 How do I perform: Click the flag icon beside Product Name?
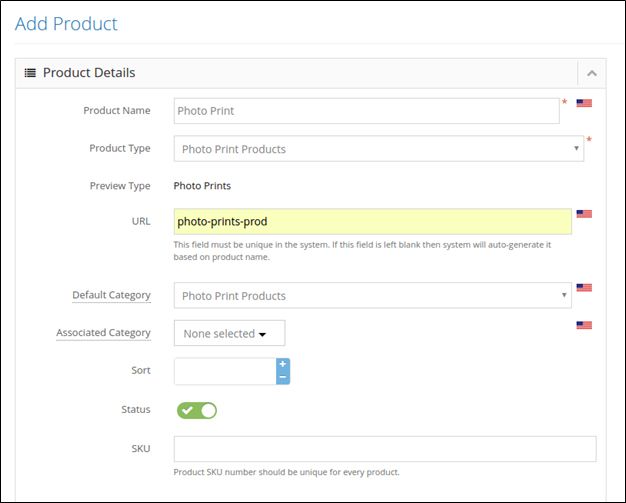[584, 103]
